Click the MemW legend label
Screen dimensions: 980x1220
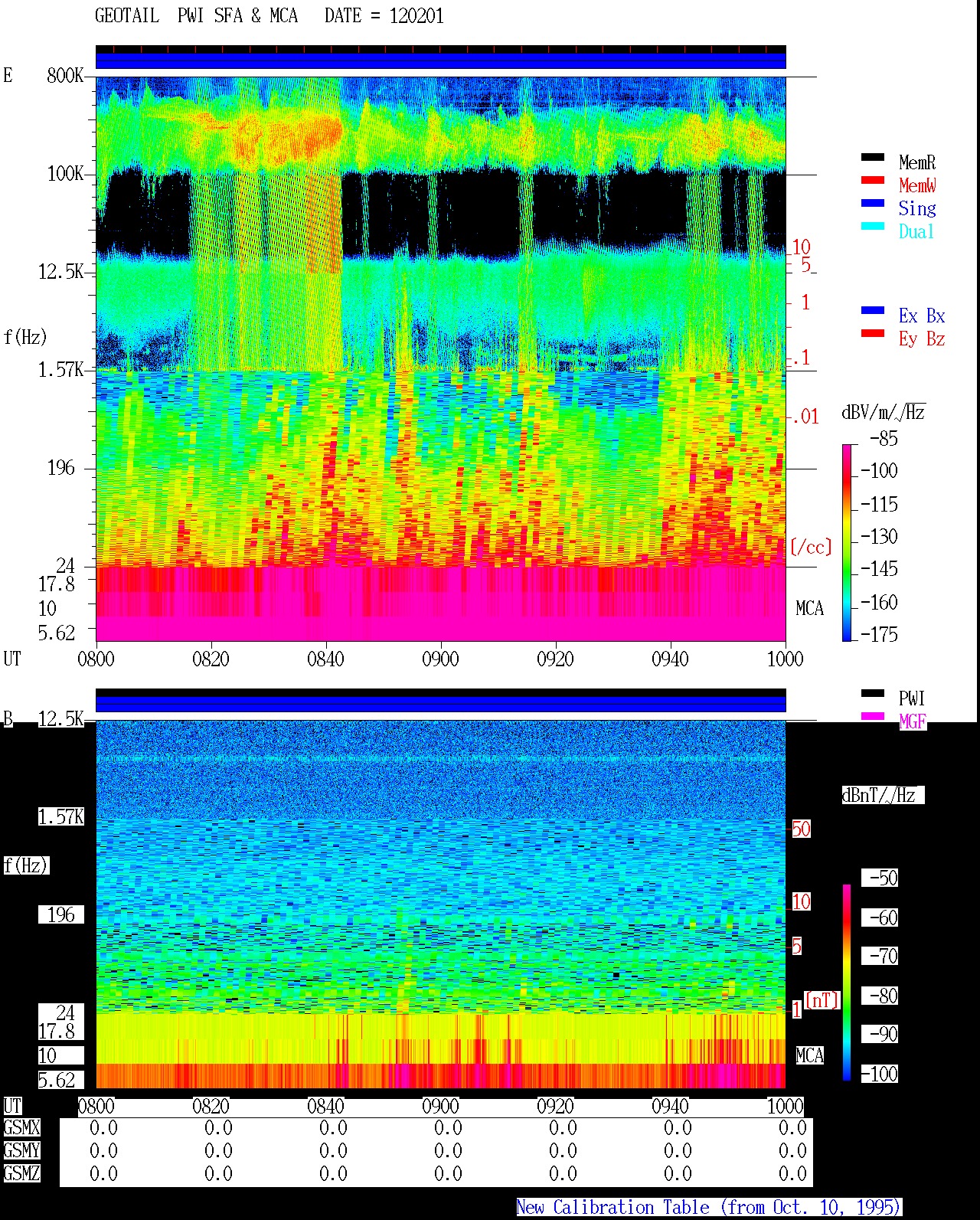(917, 185)
